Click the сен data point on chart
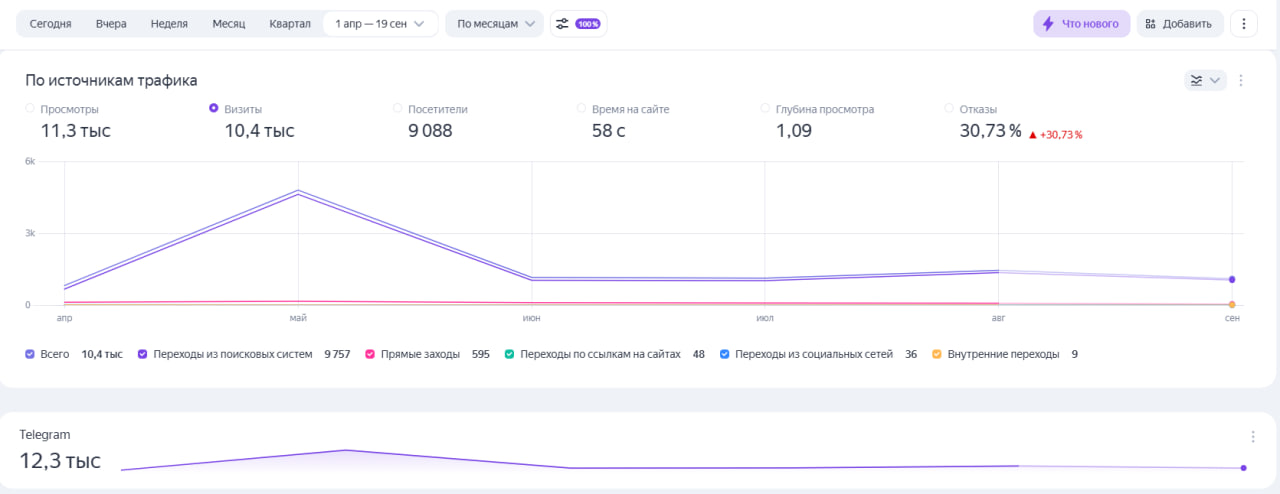The width and height of the screenshot is (1280, 494). click(x=1232, y=280)
